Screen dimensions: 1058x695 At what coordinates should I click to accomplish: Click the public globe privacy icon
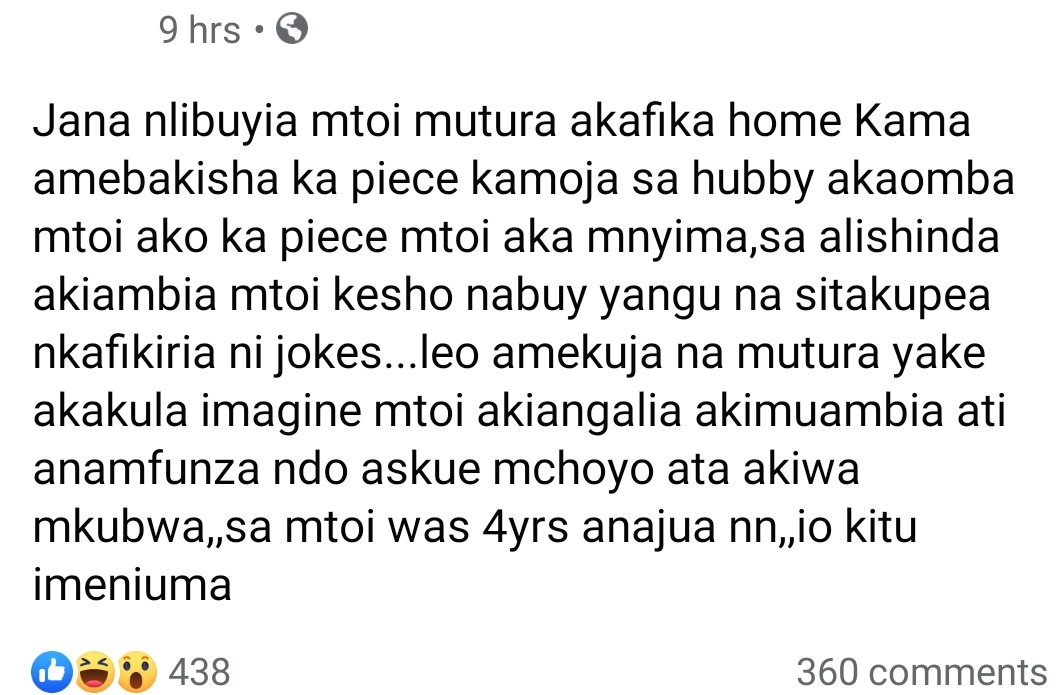coord(291,31)
